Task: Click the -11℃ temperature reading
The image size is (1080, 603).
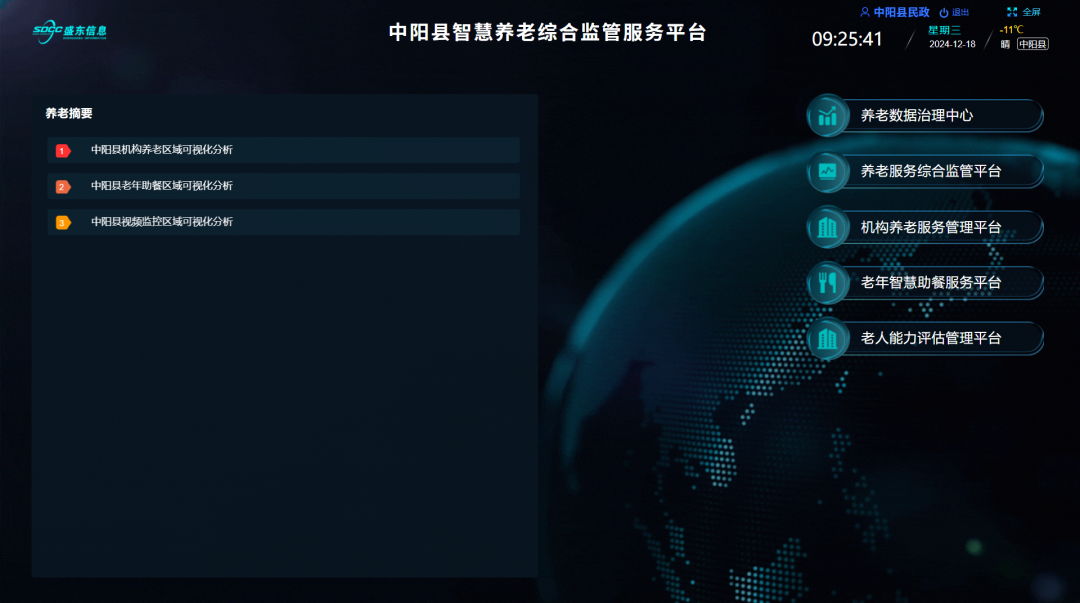Action: click(1011, 30)
